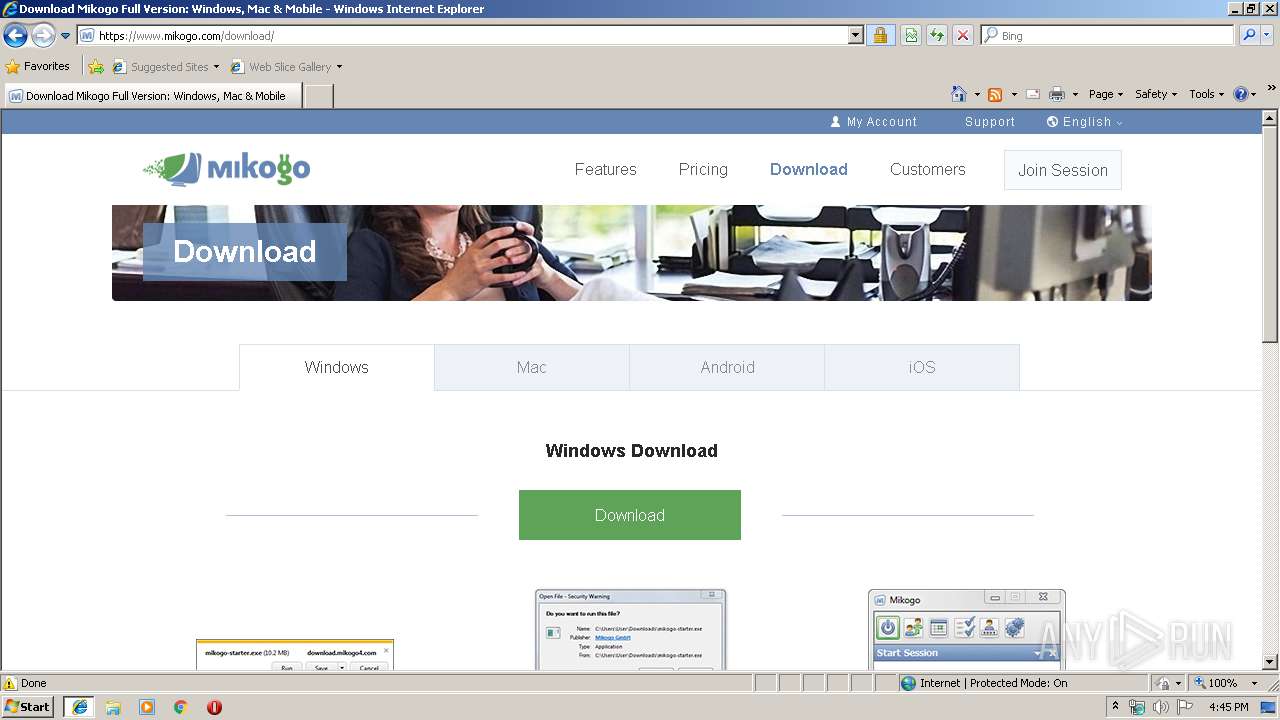Viewport: 1280px width, 720px height.
Task: Click the Home icon in command bar
Action: tap(959, 94)
